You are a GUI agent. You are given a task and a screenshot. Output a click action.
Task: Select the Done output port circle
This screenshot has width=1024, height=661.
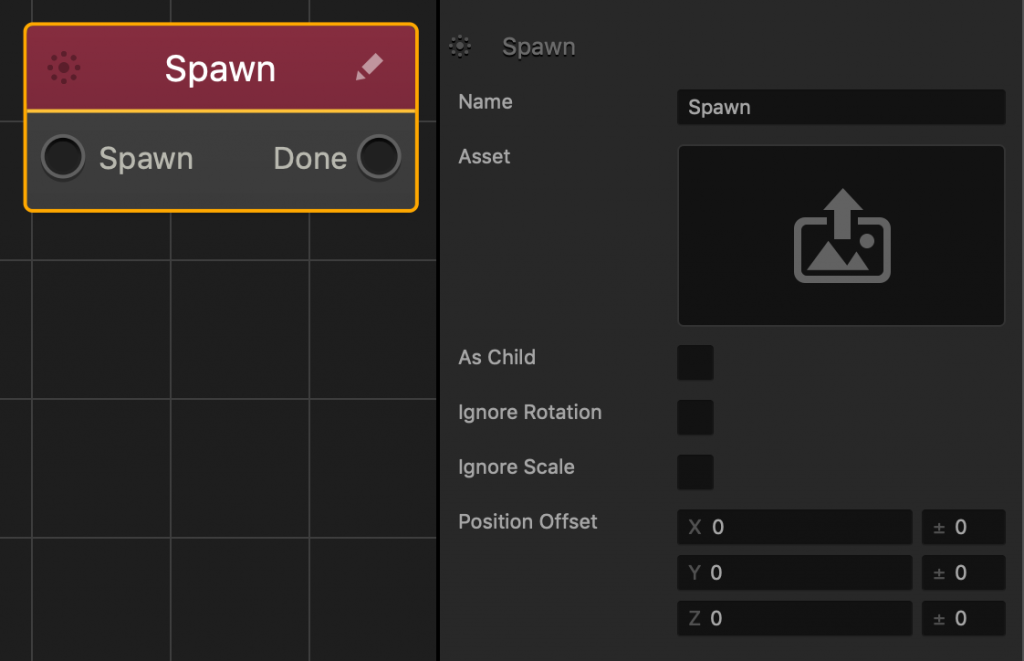coord(379,157)
